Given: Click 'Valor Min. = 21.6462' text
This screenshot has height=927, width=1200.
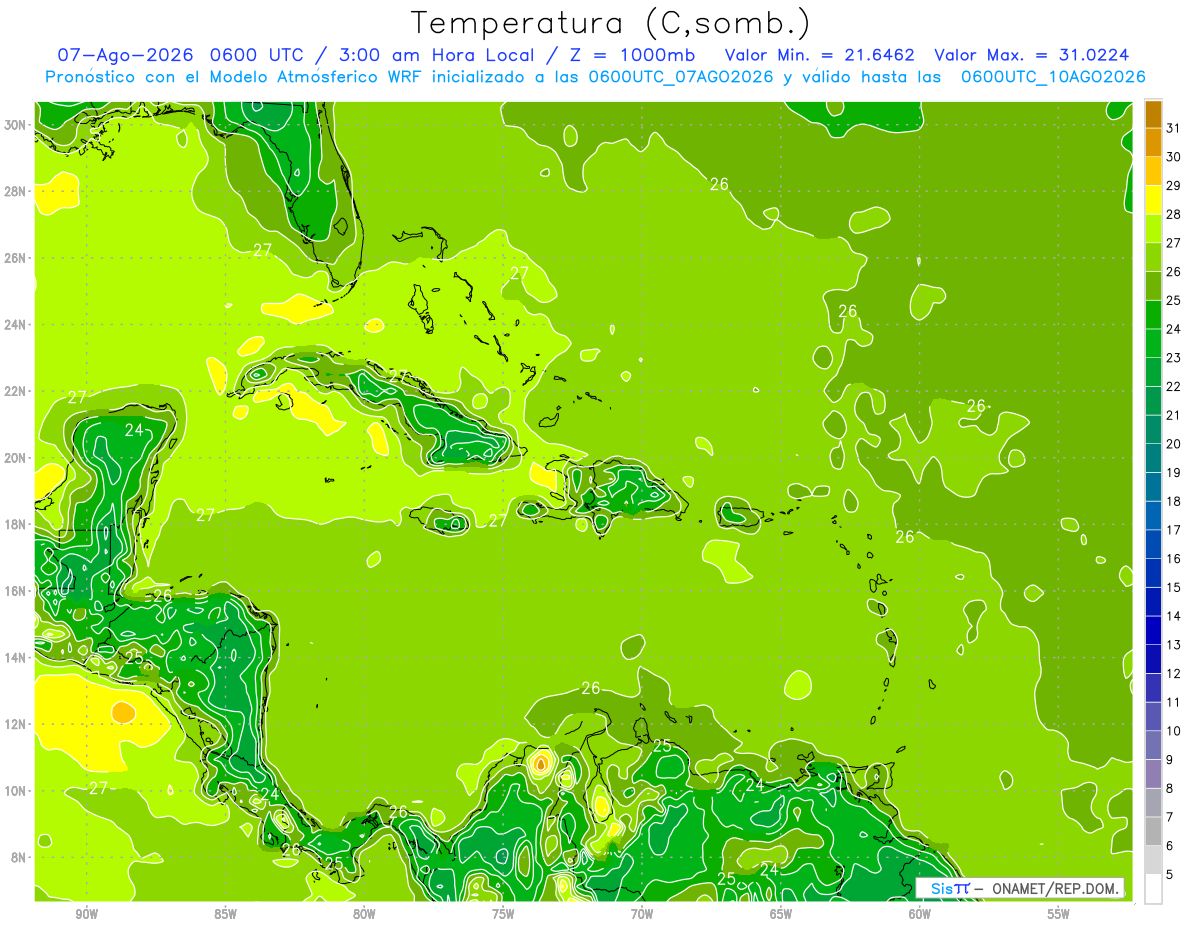Looking at the screenshot, I should (x=819, y=54).
